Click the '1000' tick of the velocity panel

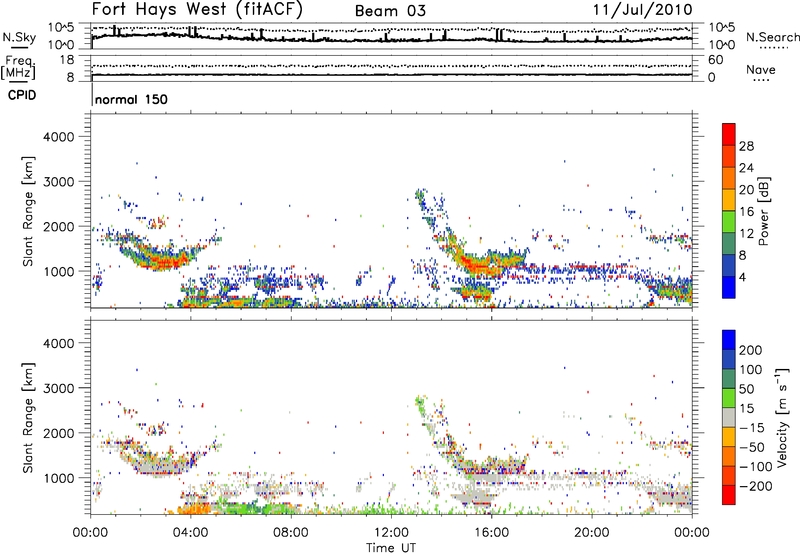pyautogui.click(x=59, y=478)
